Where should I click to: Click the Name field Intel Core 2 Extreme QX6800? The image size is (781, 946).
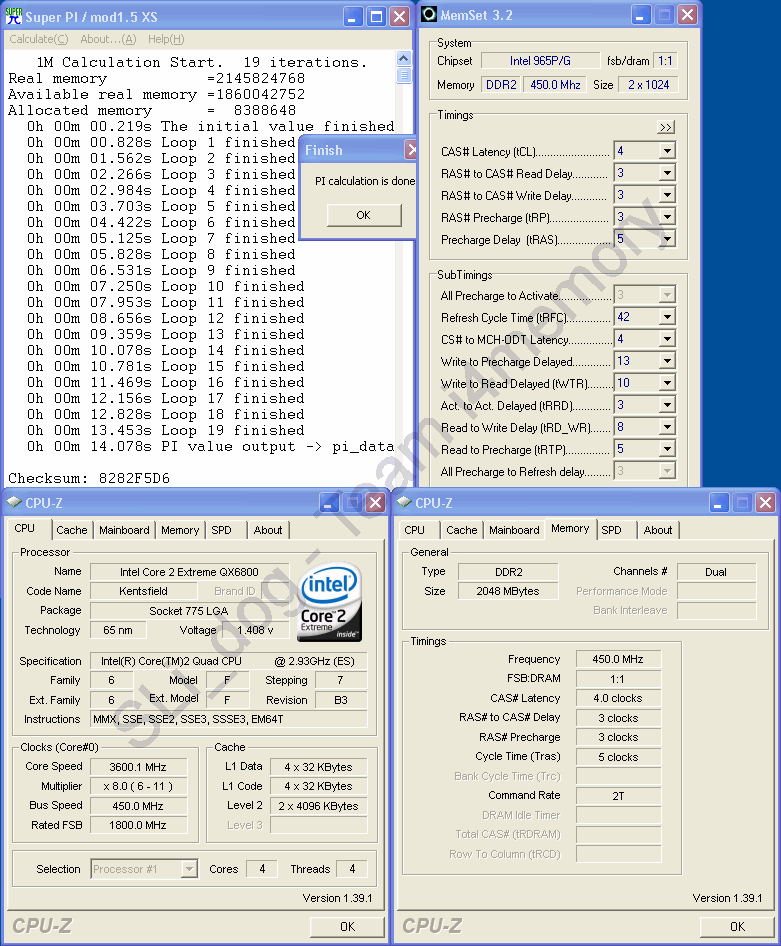[189, 572]
